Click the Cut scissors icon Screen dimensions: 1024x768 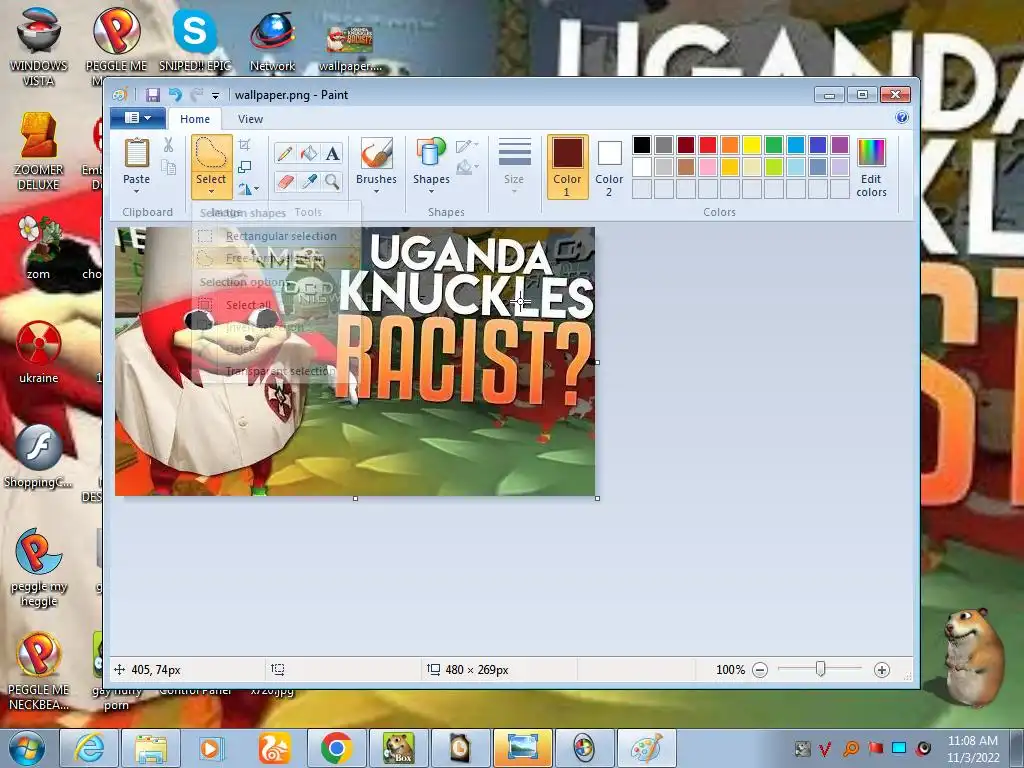[x=168, y=145]
